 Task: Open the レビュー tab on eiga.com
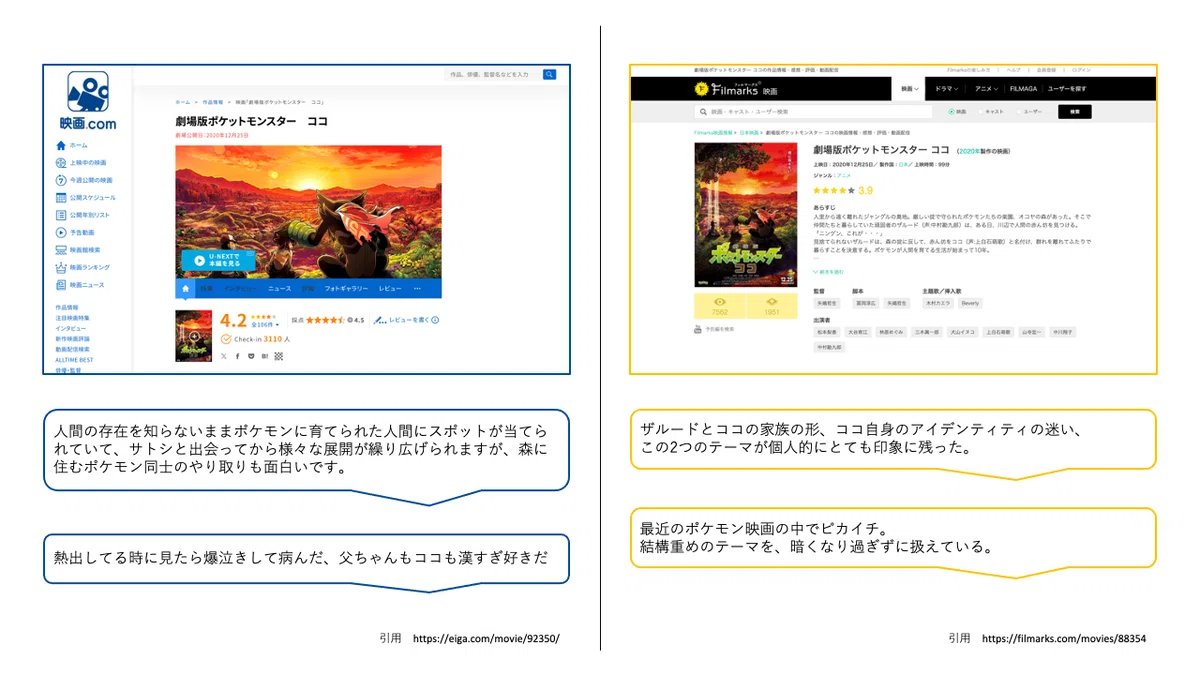[390, 289]
